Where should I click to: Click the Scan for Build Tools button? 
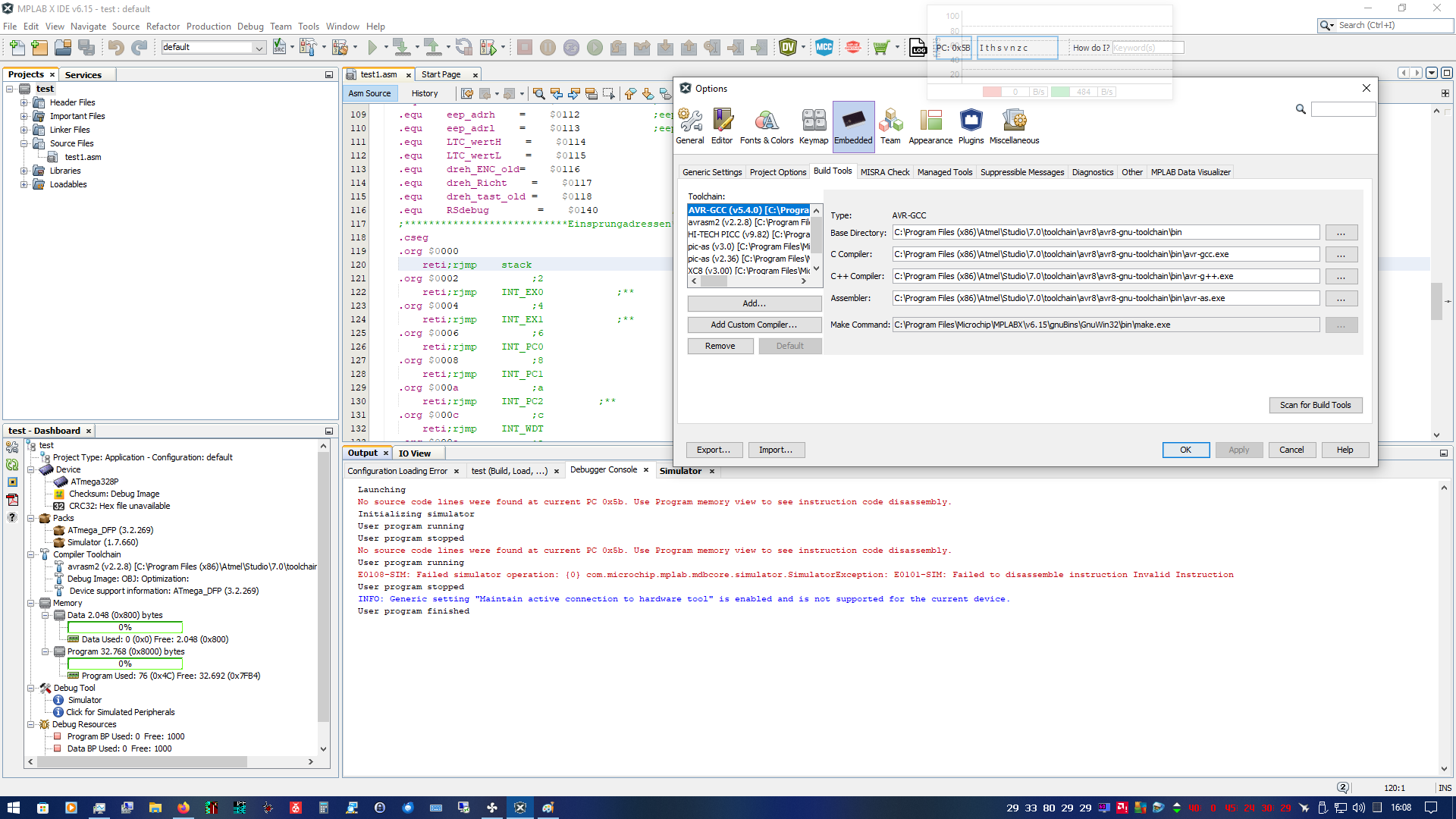click(1315, 405)
